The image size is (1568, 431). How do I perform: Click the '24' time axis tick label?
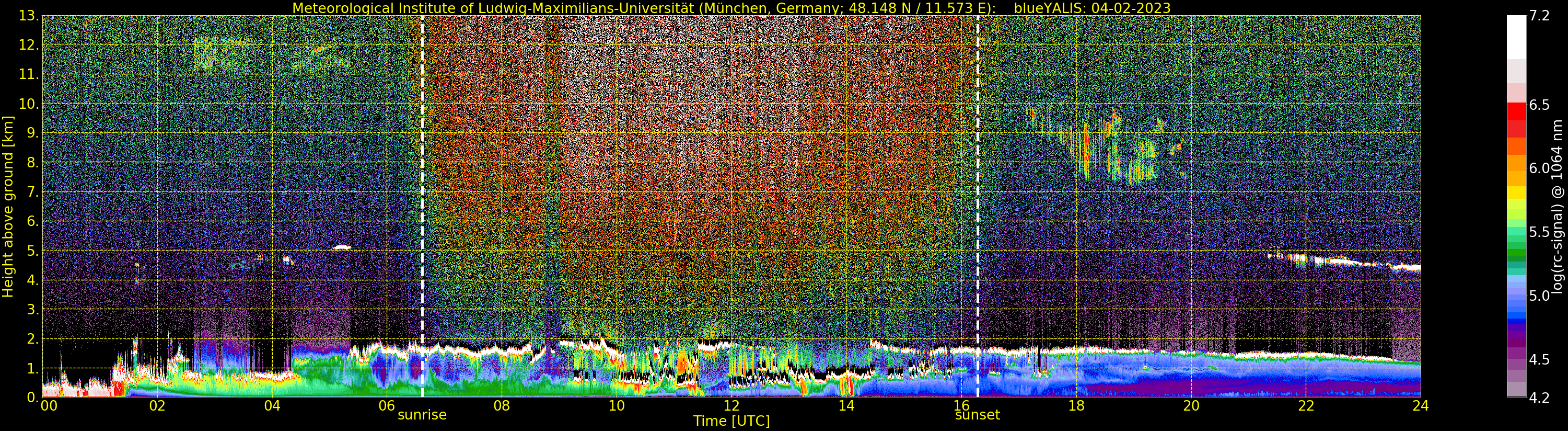[x=1421, y=405]
